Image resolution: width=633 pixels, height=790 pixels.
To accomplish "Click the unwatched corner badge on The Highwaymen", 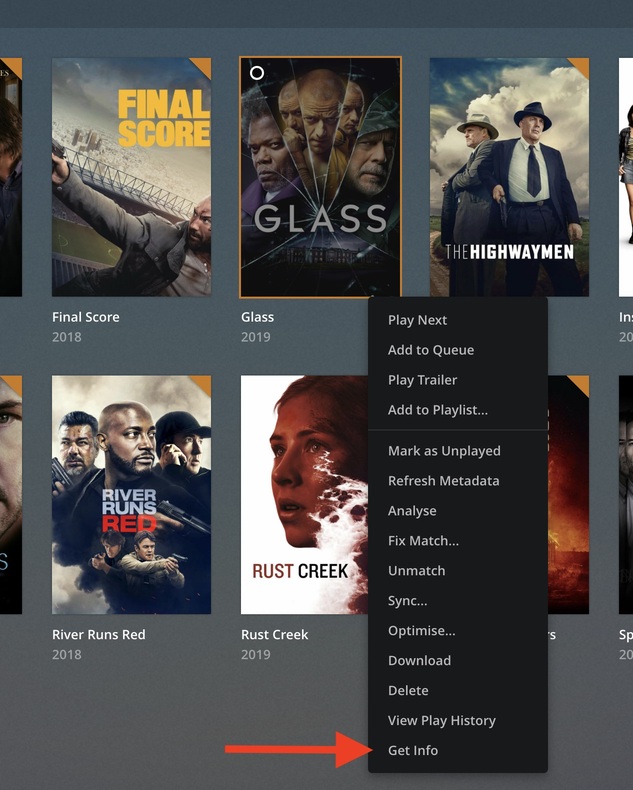I will (x=581, y=66).
